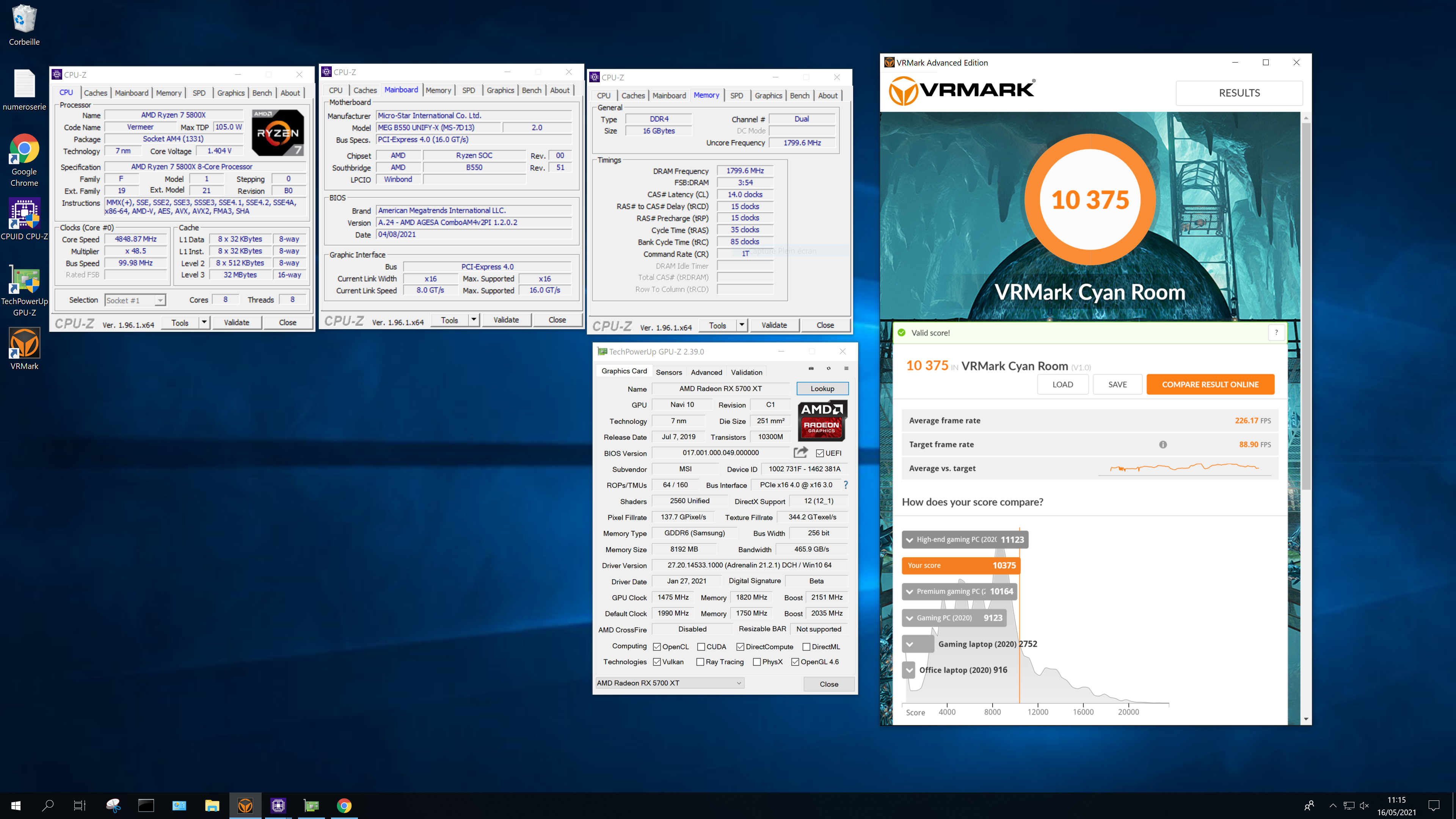The width and height of the screenshot is (1456, 819).
Task: Click Validate in CPU-Z Memory window
Action: click(x=774, y=325)
